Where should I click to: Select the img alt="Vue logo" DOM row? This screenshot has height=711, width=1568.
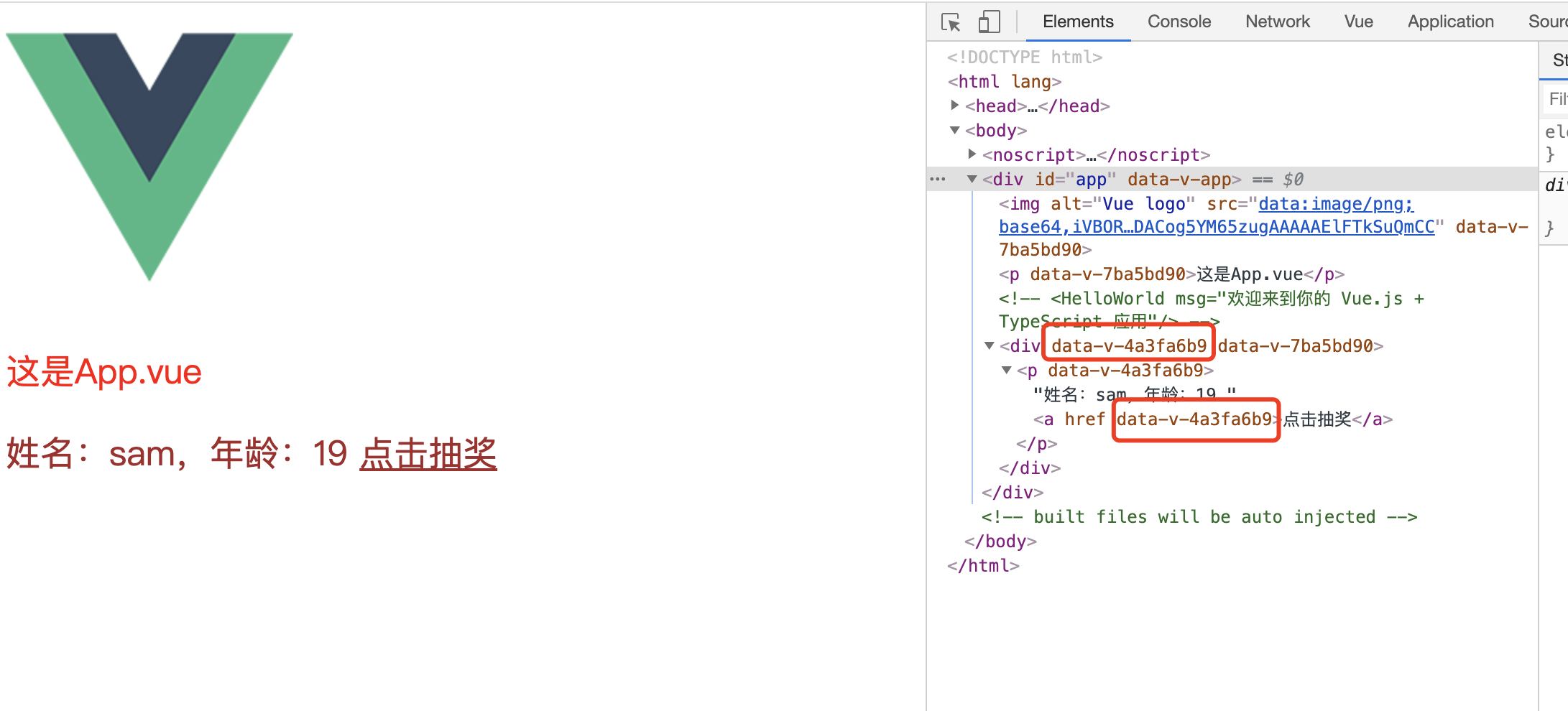click(1263, 226)
